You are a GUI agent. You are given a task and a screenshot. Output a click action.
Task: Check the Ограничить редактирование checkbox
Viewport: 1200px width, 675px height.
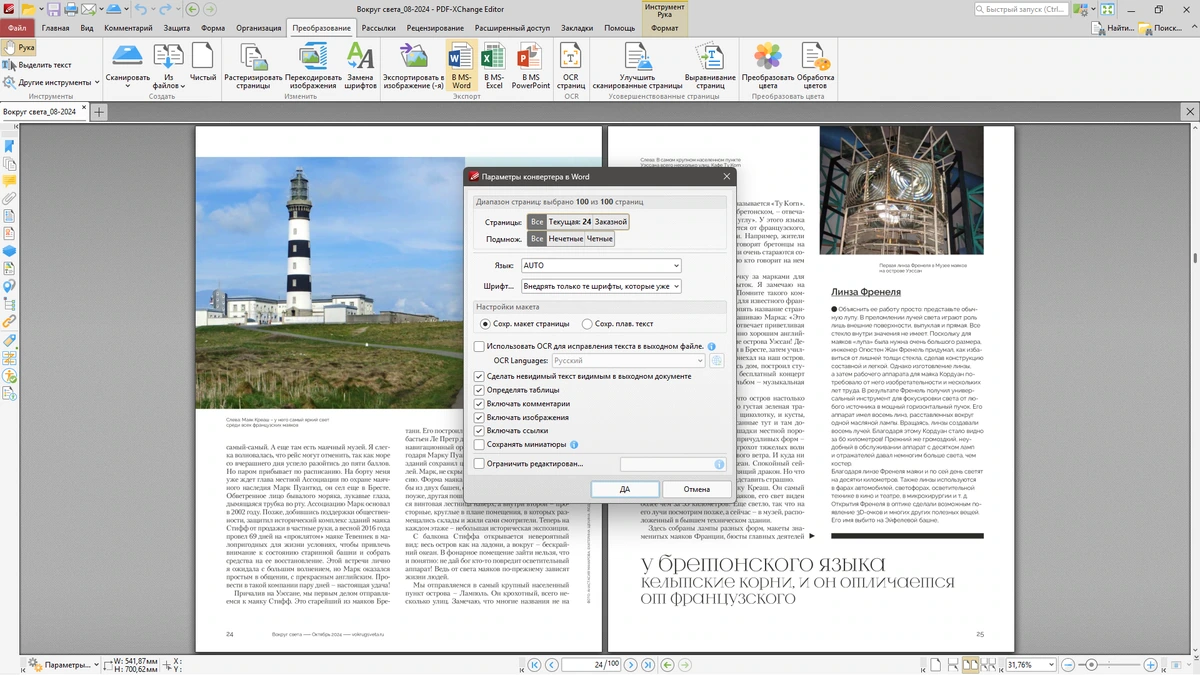pyautogui.click(x=479, y=464)
